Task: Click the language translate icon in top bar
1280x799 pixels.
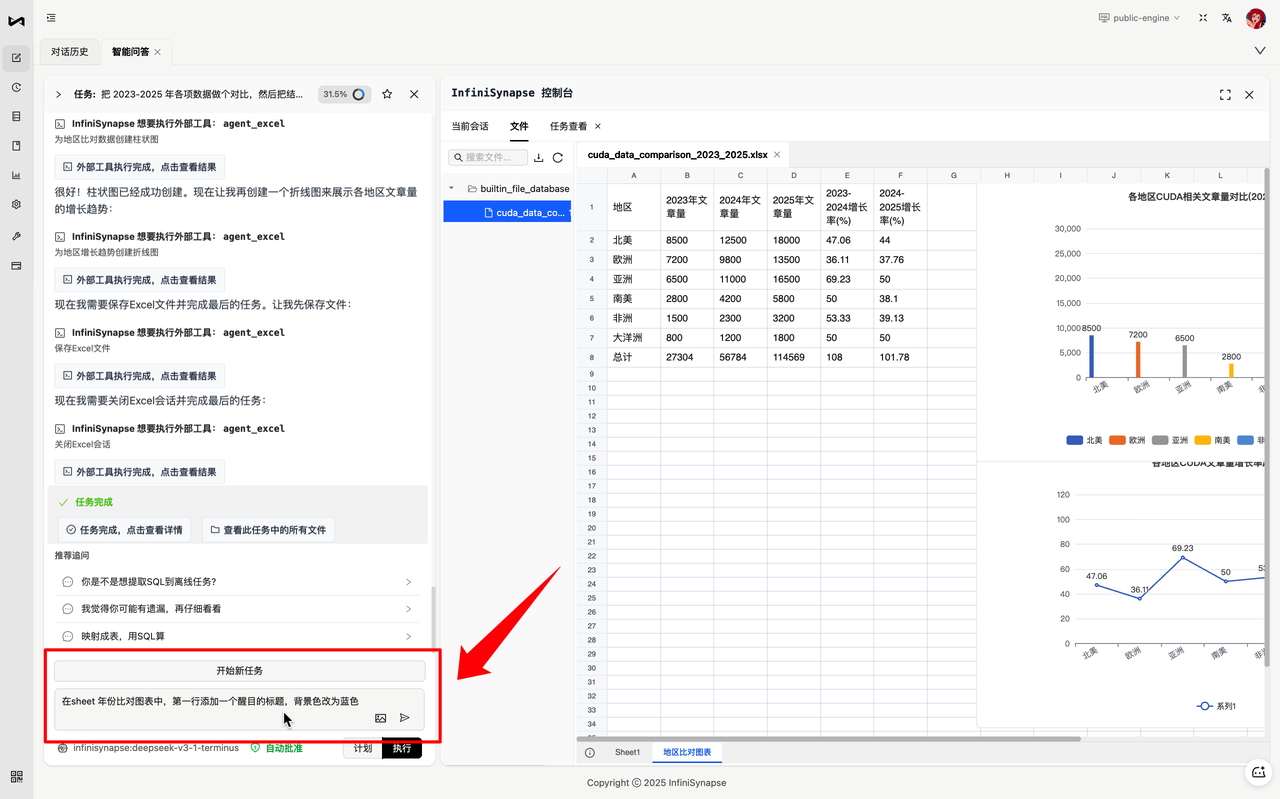Action: [x=1227, y=18]
